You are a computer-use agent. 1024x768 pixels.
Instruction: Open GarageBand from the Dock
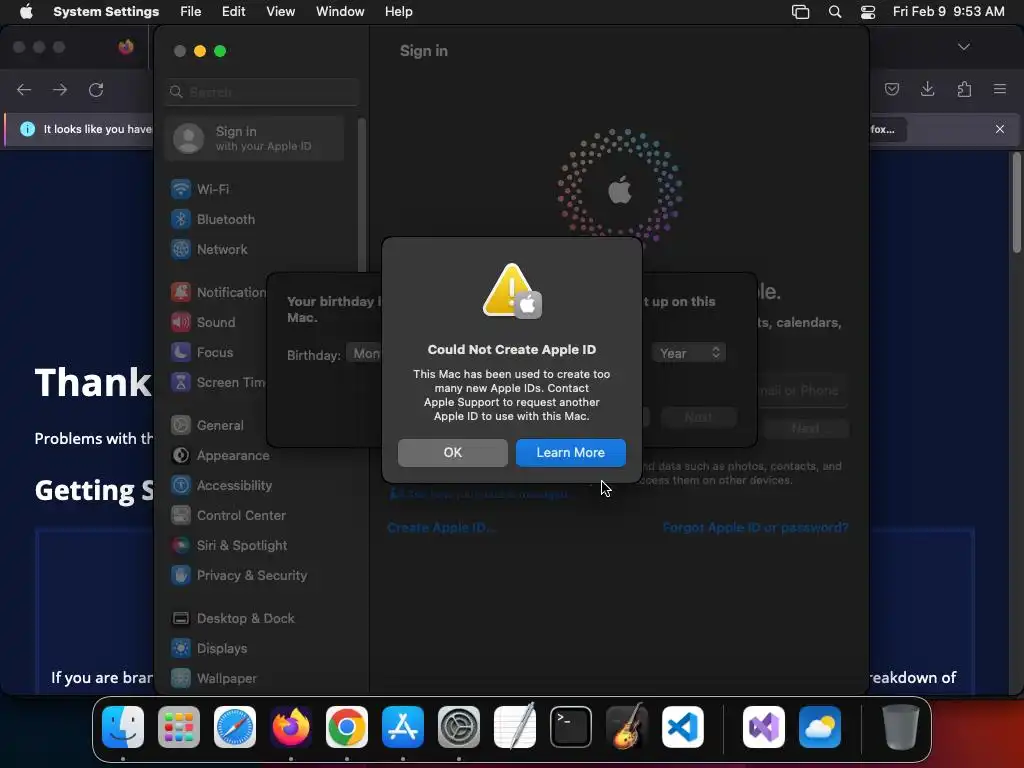pos(627,727)
